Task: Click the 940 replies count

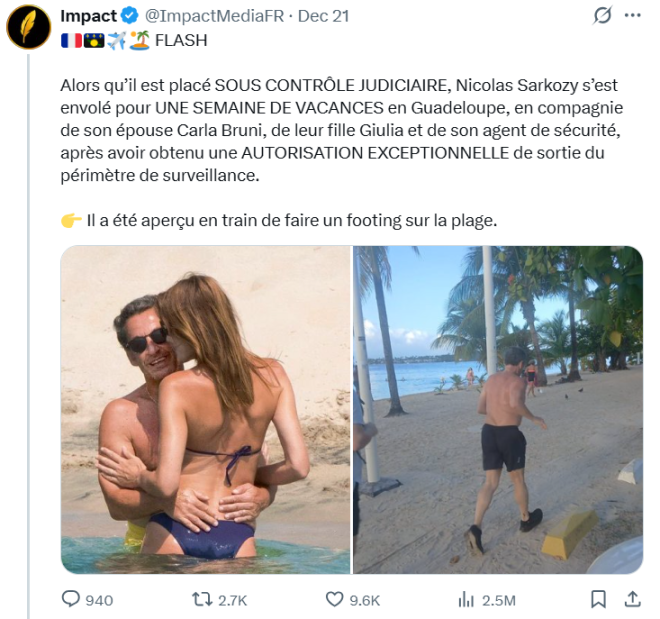Action: (99, 600)
